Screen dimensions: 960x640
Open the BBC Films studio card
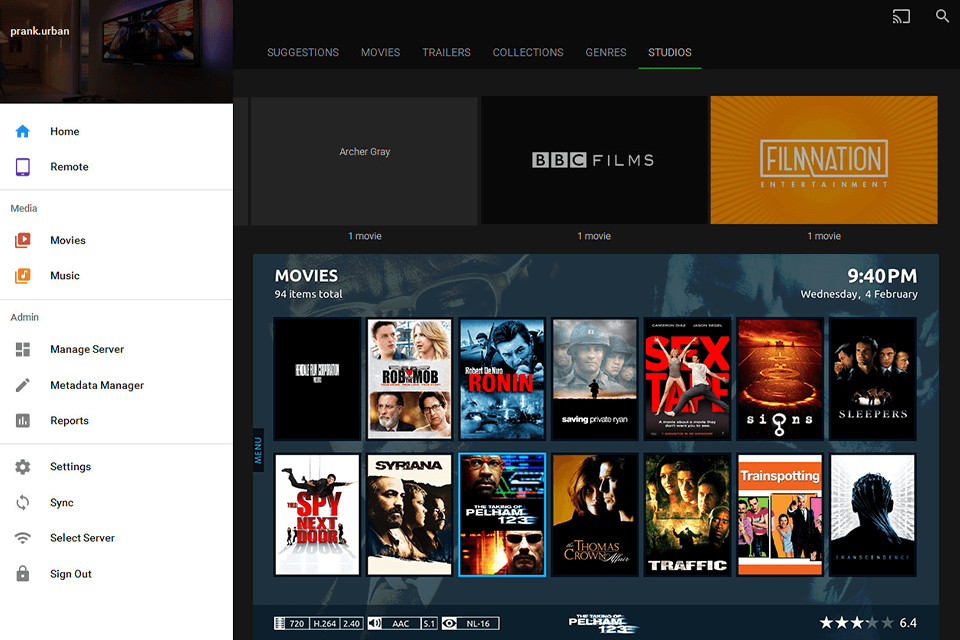593,160
